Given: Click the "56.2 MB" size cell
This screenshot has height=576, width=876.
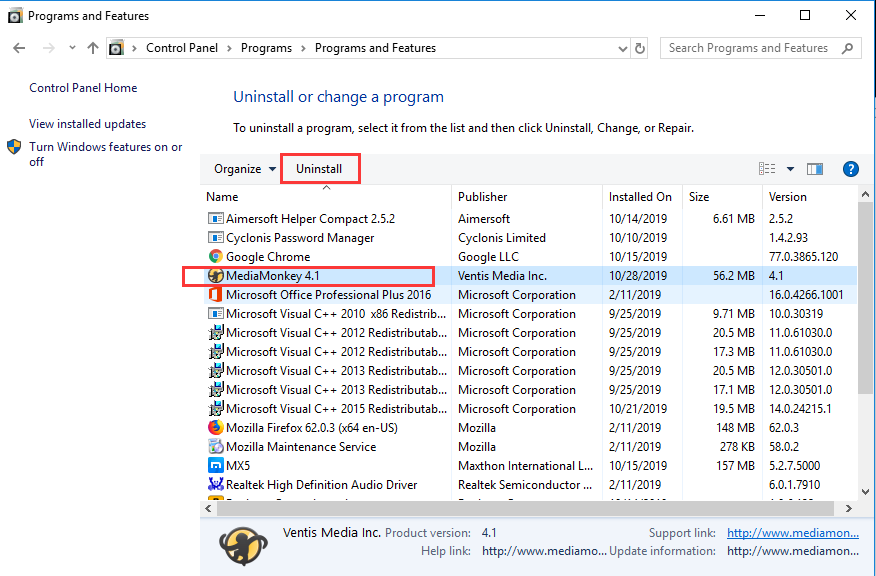Looking at the screenshot, I should pyautogui.click(x=734, y=275).
